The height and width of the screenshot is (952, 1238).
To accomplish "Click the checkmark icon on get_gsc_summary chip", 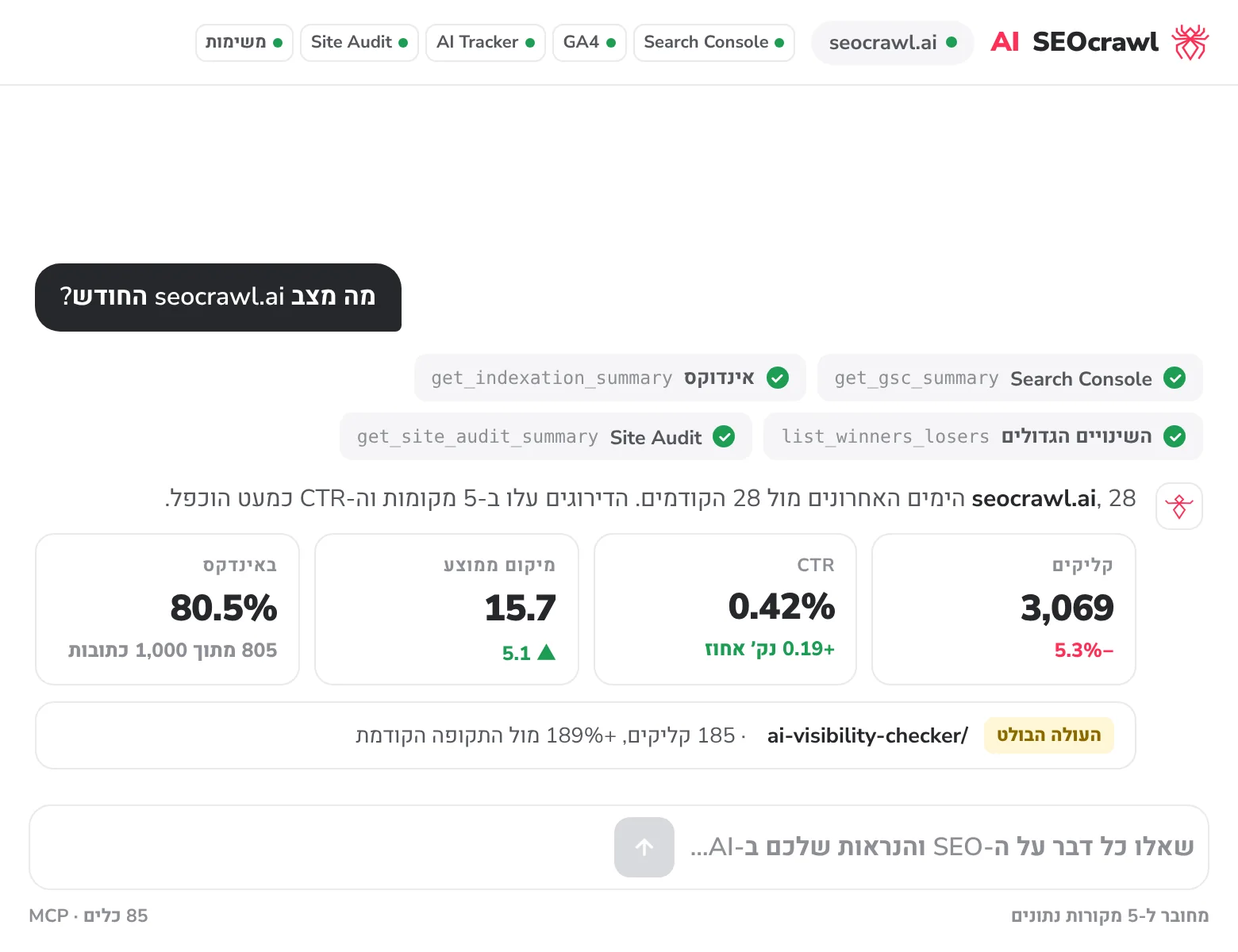I will click(1175, 378).
